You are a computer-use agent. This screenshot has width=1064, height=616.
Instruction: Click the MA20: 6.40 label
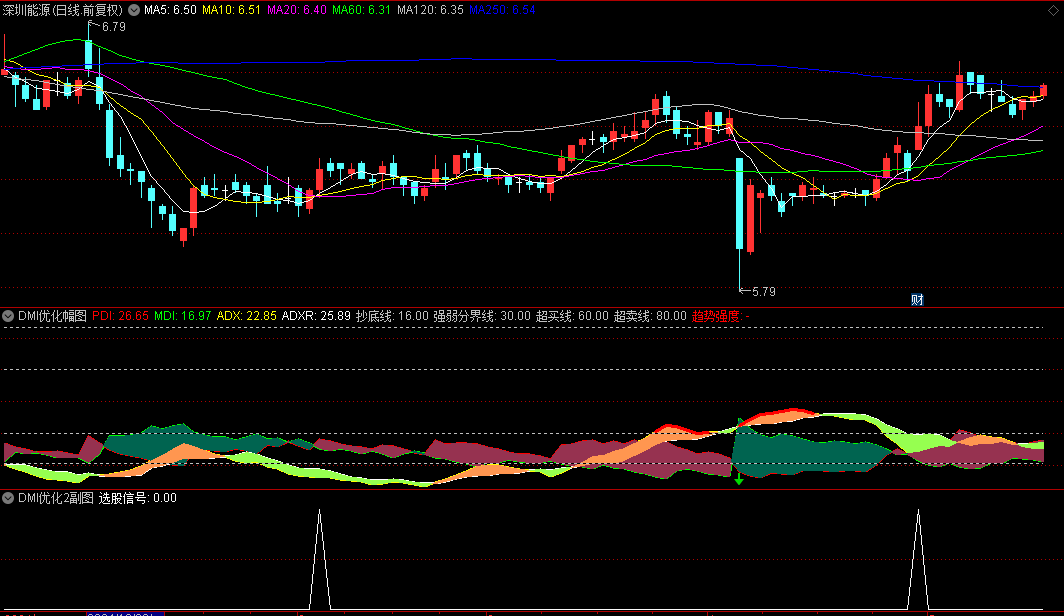coord(297,10)
